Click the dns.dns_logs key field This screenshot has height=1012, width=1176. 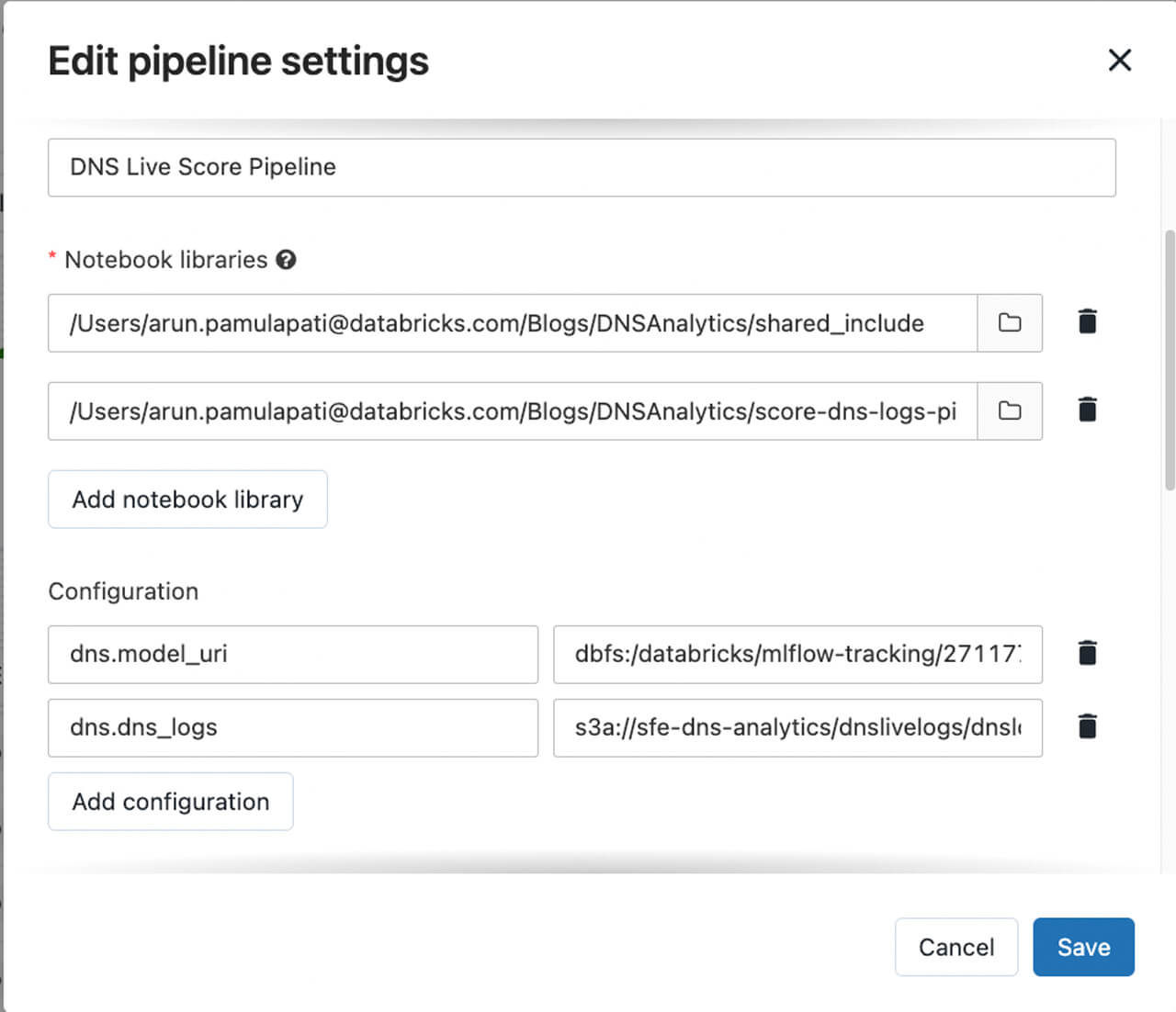coord(292,728)
